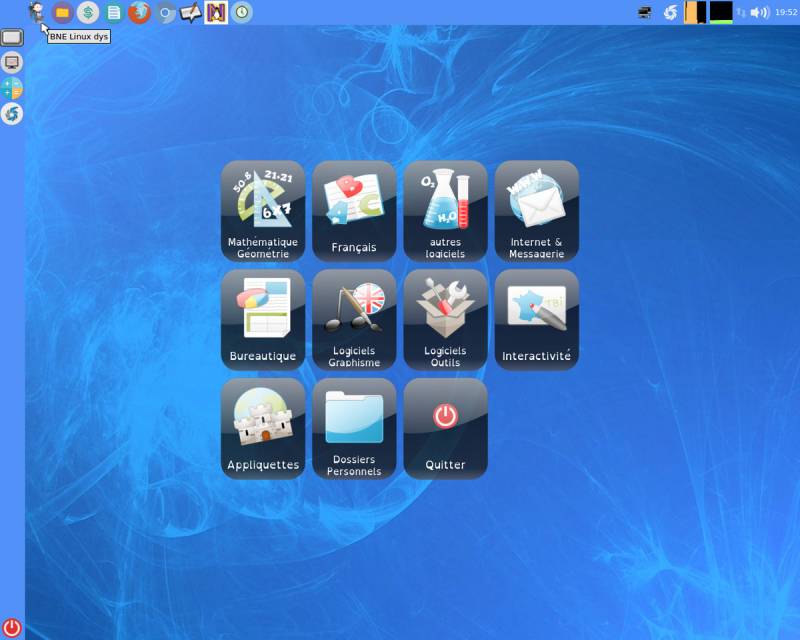Launch the calculator icon in left sidebar
Image resolution: width=800 pixels, height=640 pixels.
(12, 88)
